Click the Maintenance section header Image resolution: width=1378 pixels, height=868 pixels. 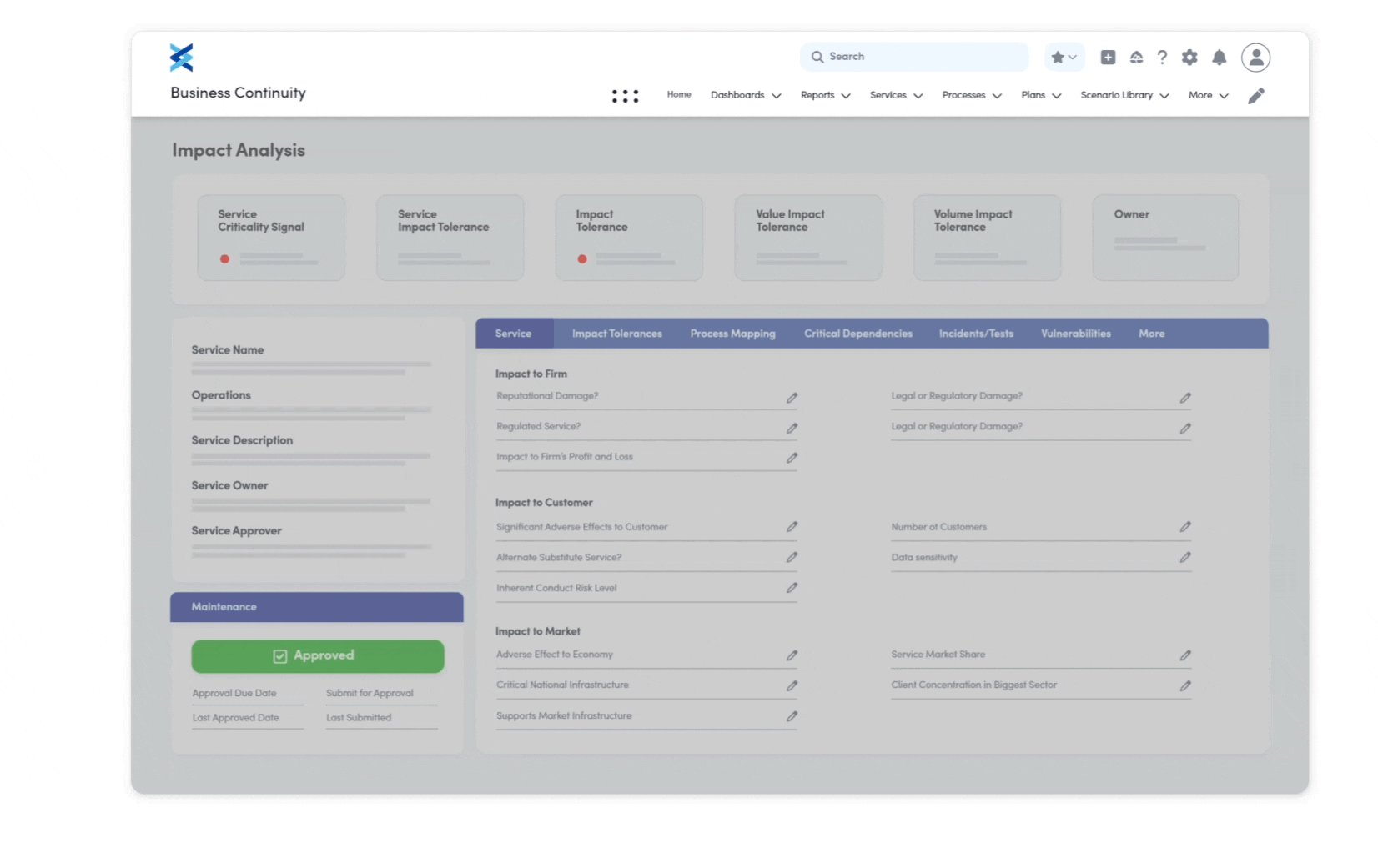(317, 607)
